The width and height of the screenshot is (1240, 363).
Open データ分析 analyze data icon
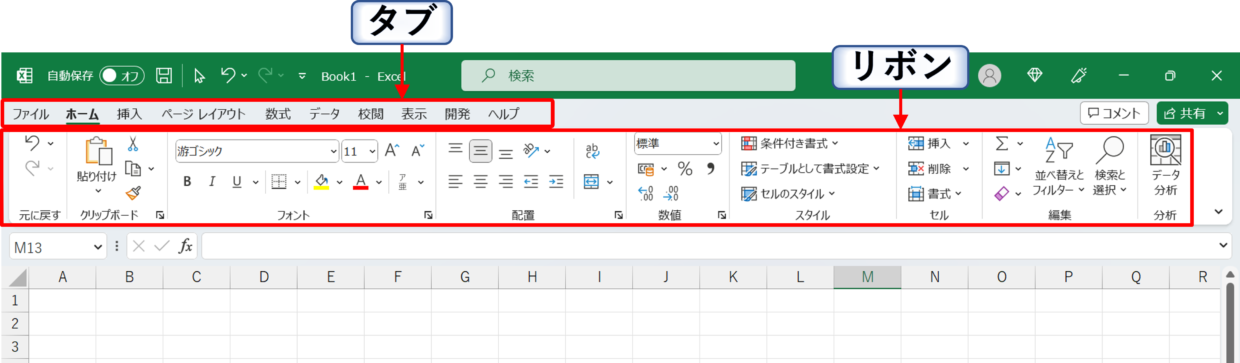tap(1165, 165)
